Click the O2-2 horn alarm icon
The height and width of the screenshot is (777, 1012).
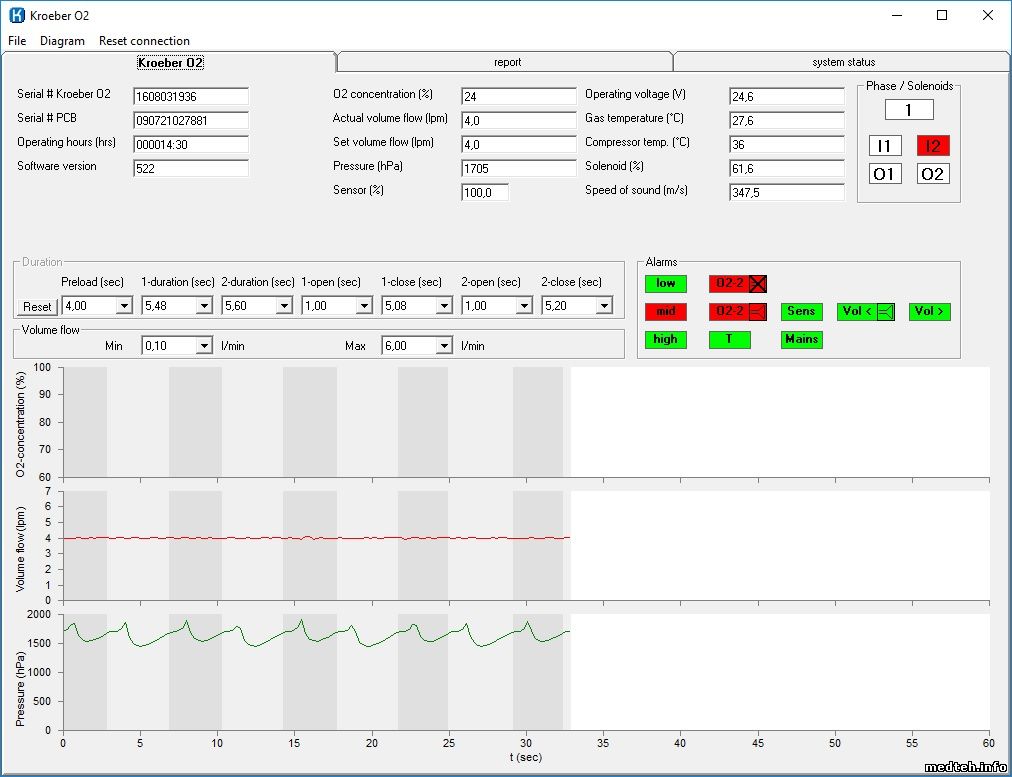[x=758, y=312]
